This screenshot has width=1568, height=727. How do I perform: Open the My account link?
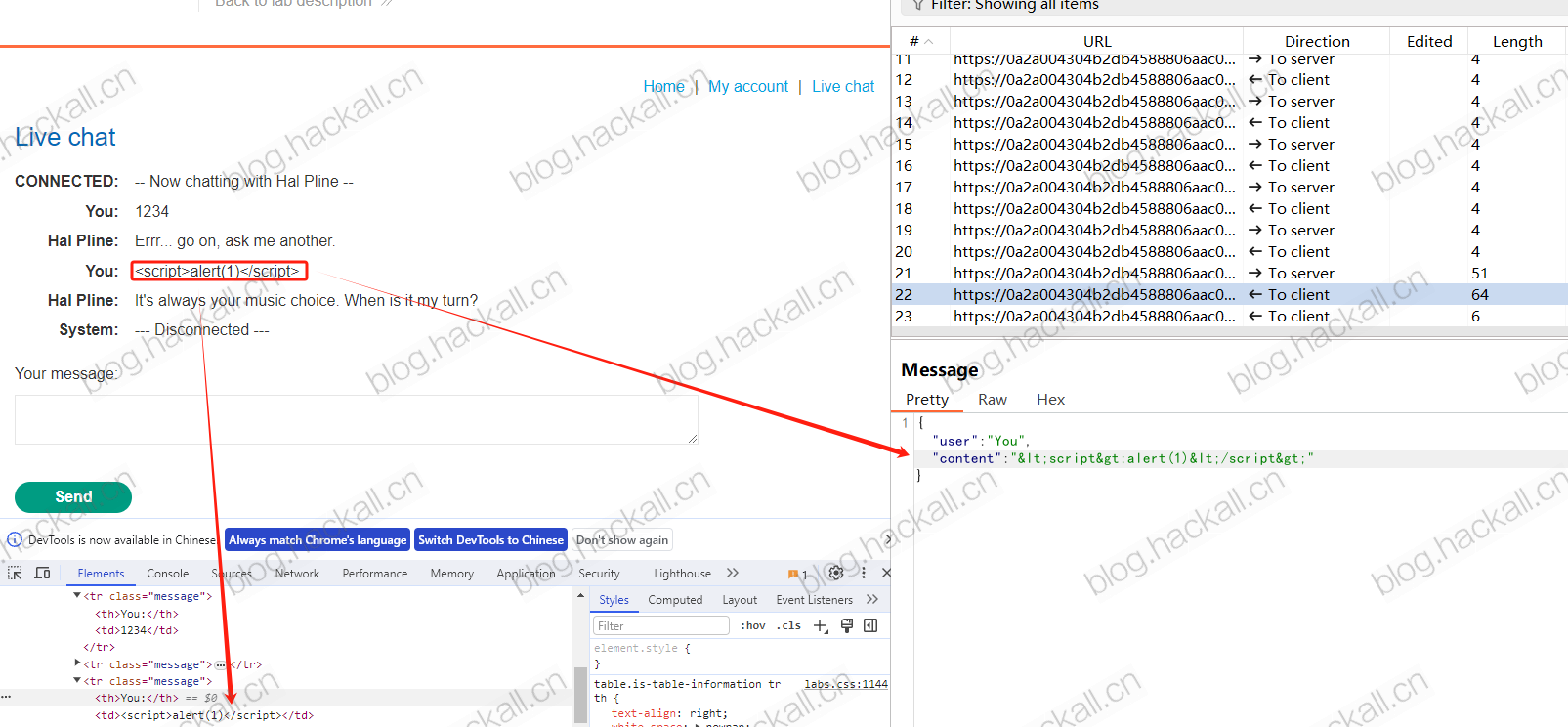pyautogui.click(x=748, y=86)
